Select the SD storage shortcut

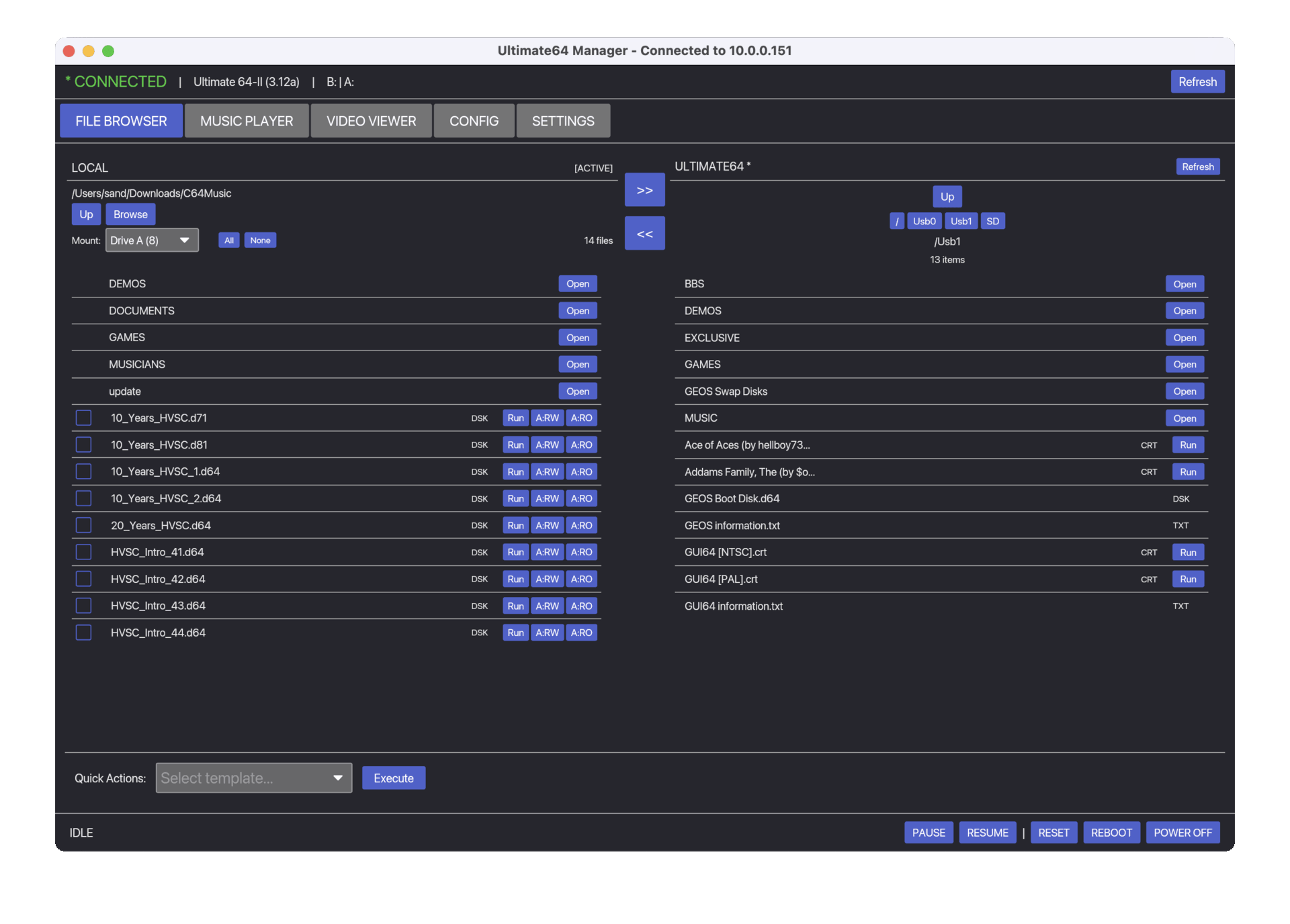click(992, 221)
